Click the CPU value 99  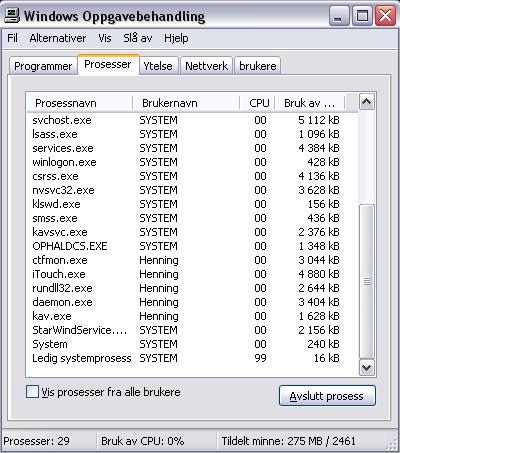pyautogui.click(x=260, y=358)
